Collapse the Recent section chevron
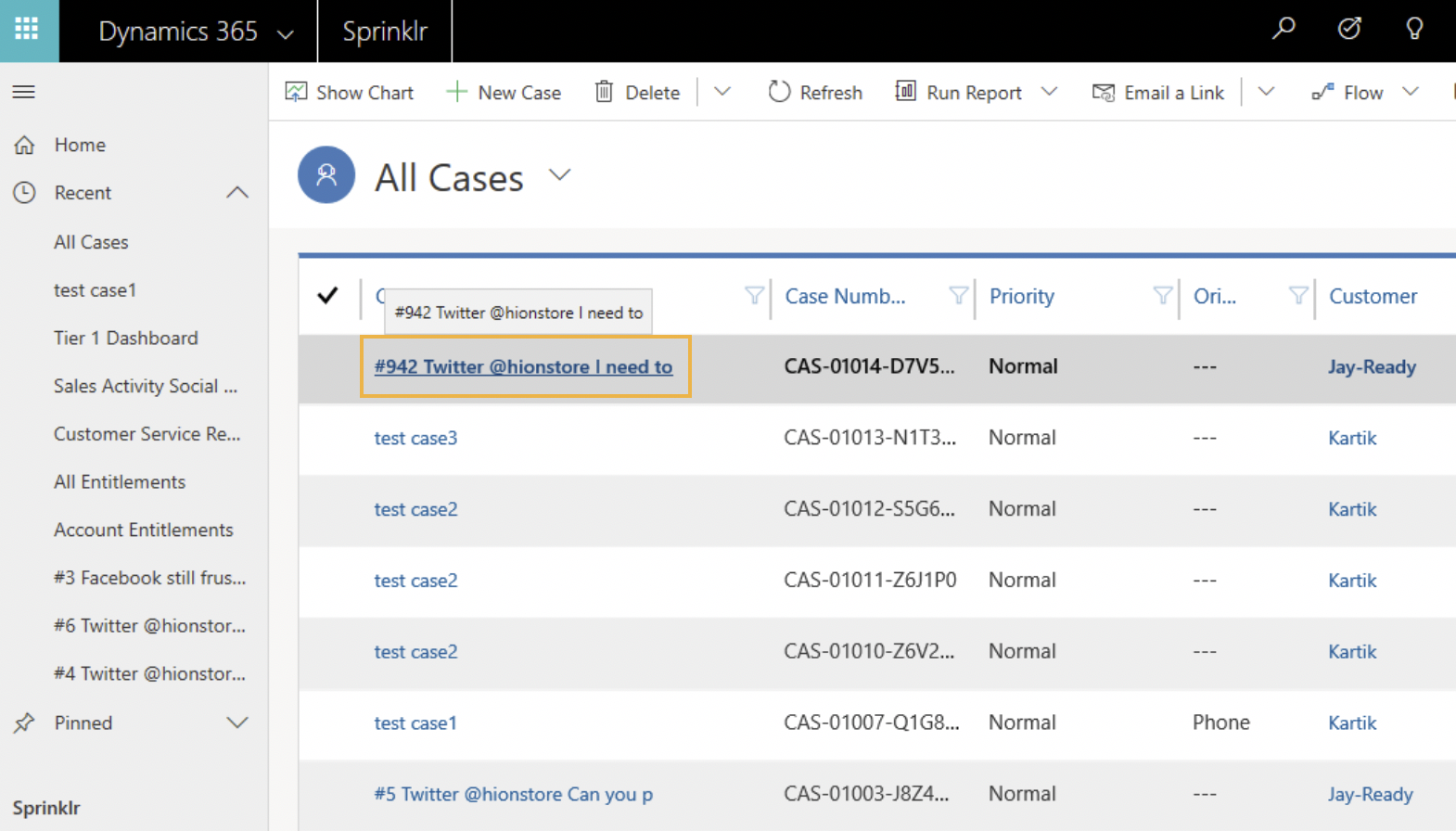The width and height of the screenshot is (1456, 831). coord(237,193)
